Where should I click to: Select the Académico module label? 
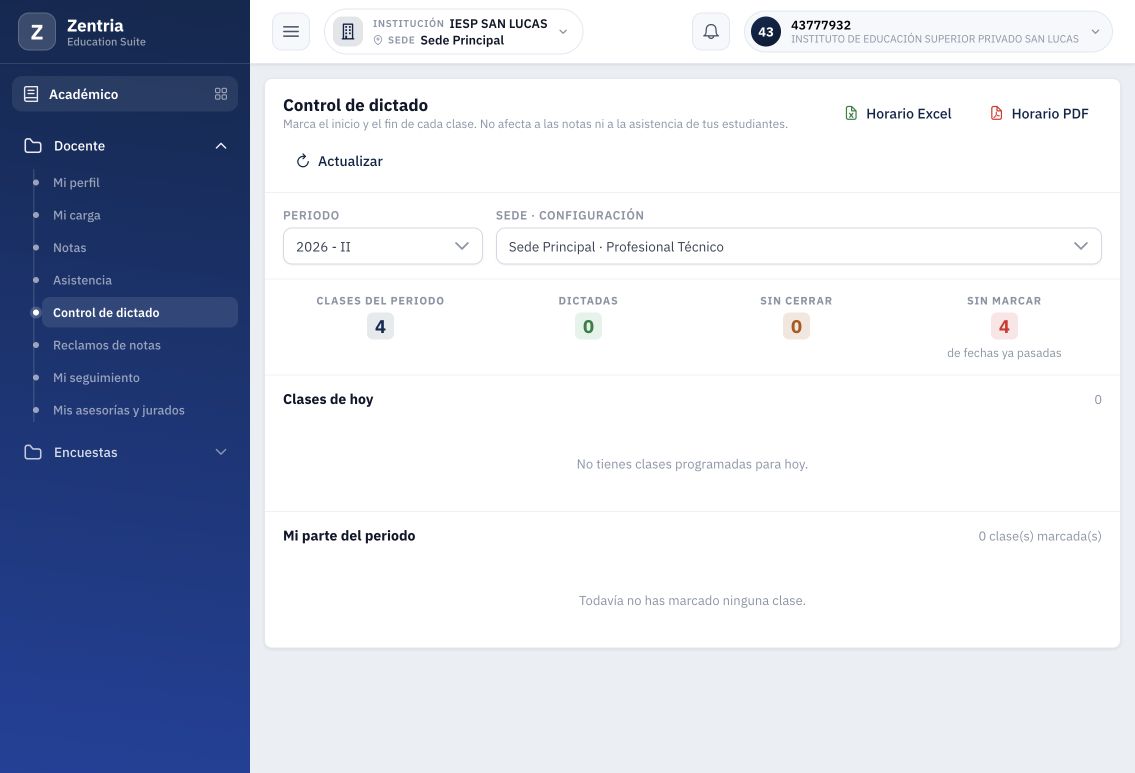(83, 94)
